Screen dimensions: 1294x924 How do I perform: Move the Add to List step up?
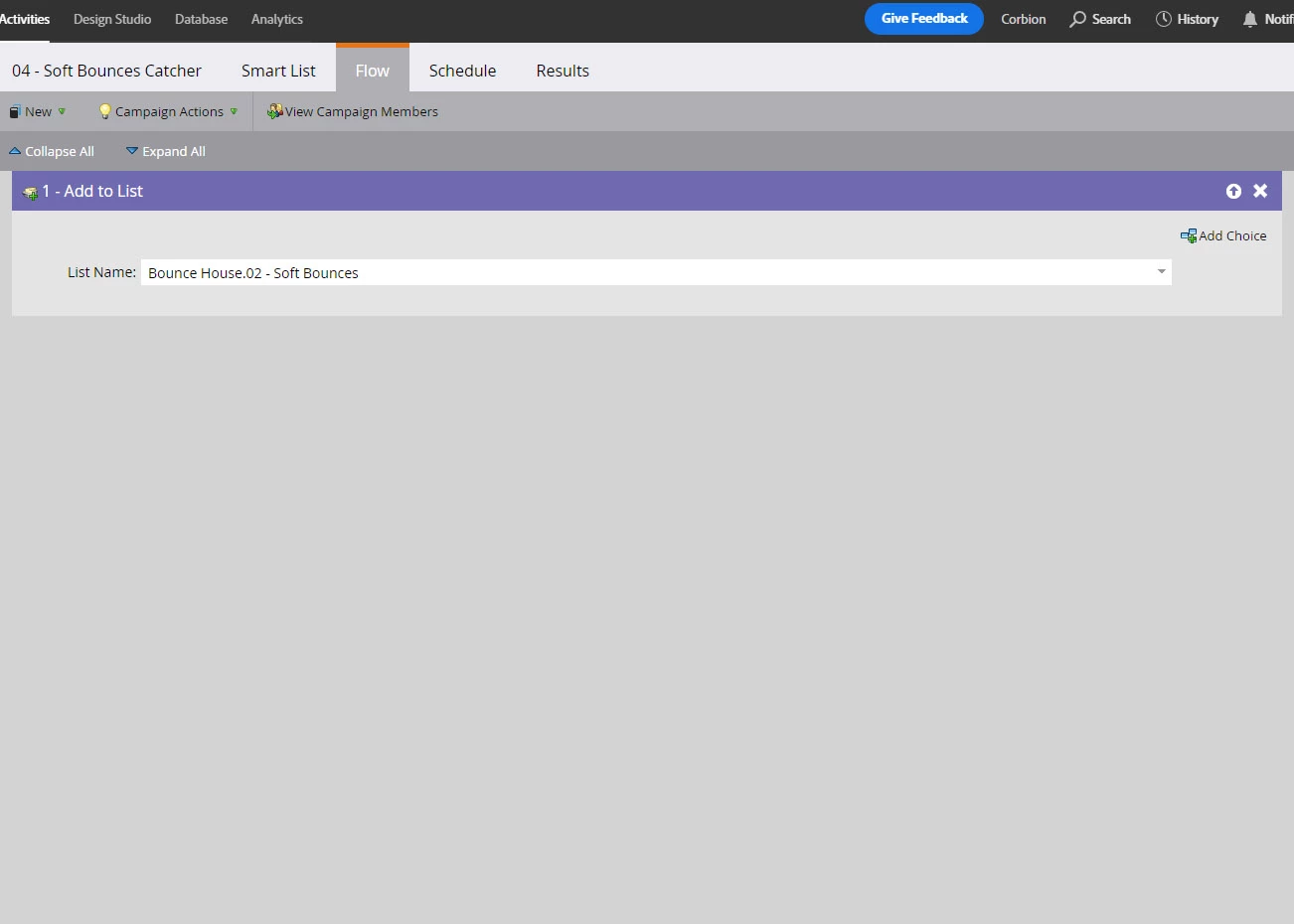point(1233,191)
